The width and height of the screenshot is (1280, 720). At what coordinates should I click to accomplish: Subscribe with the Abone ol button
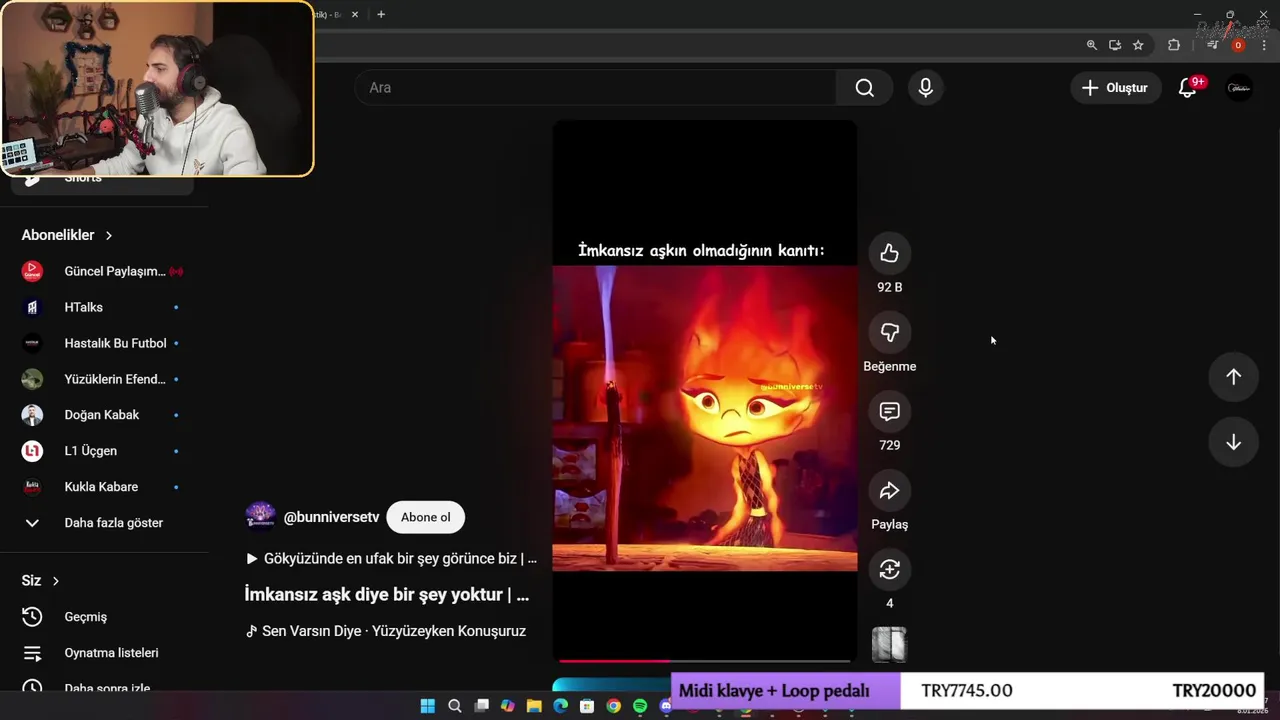pyautogui.click(x=425, y=517)
